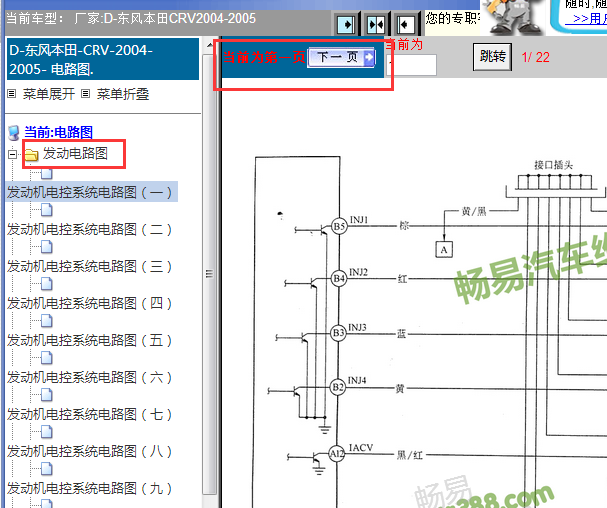The height and width of the screenshot is (508, 607).
Task: Click the page icon above 电路图（七）
Action: click(x=46, y=395)
